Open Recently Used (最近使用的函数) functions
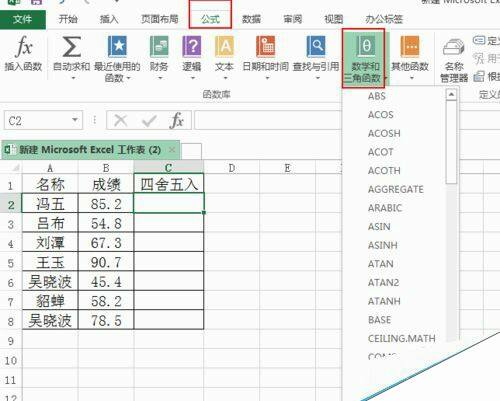 (x=117, y=59)
